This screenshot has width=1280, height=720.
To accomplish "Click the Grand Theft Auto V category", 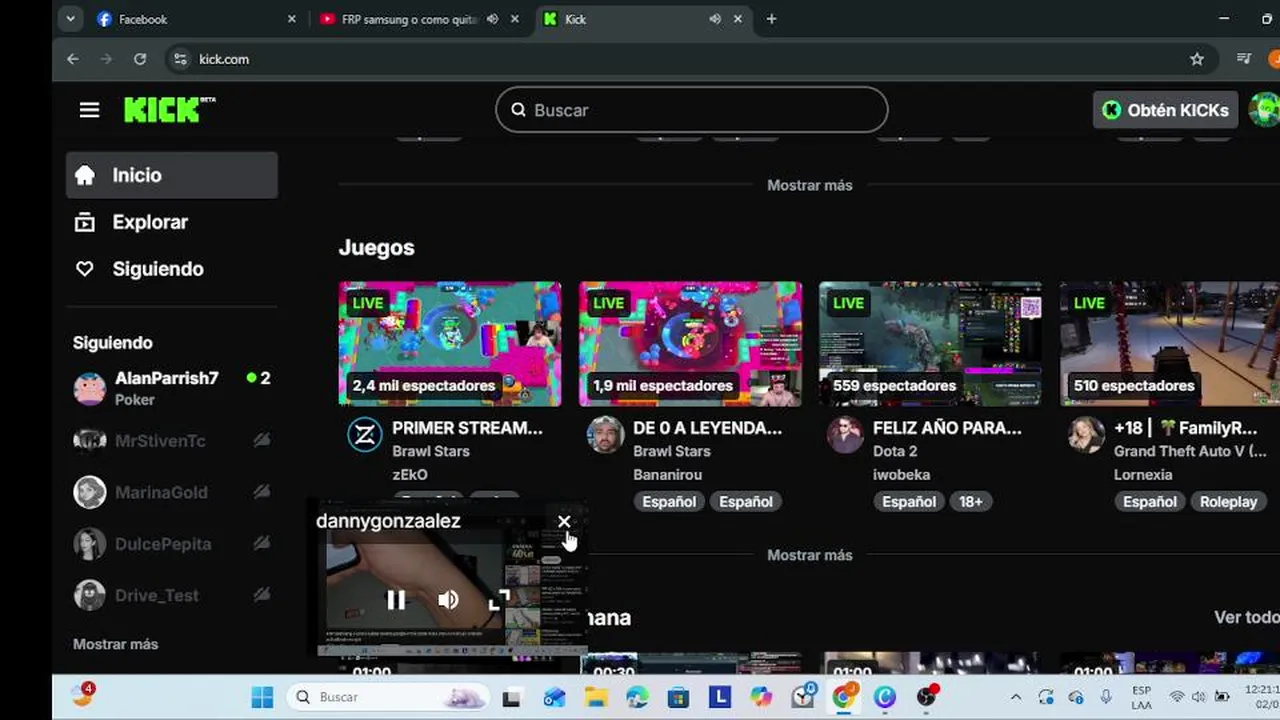I will pyautogui.click(x=1190, y=451).
